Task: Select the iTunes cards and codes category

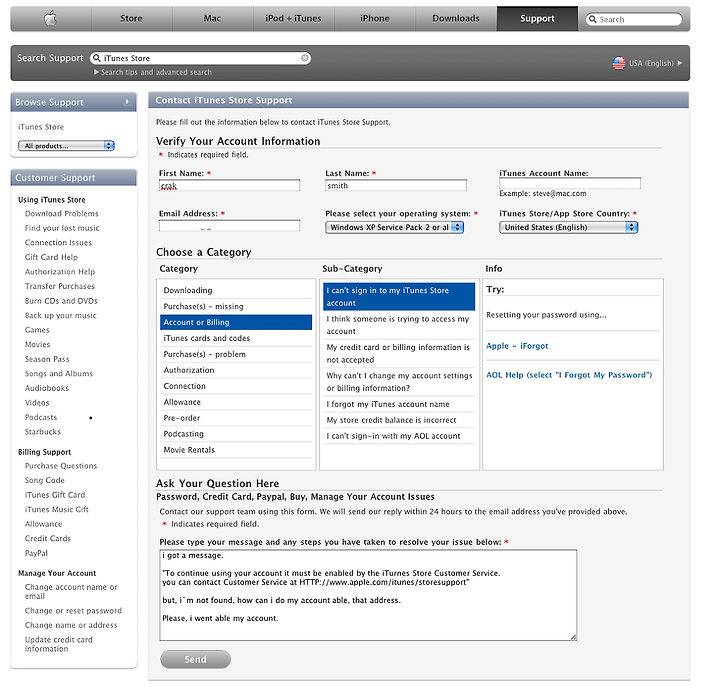Action: (x=236, y=338)
